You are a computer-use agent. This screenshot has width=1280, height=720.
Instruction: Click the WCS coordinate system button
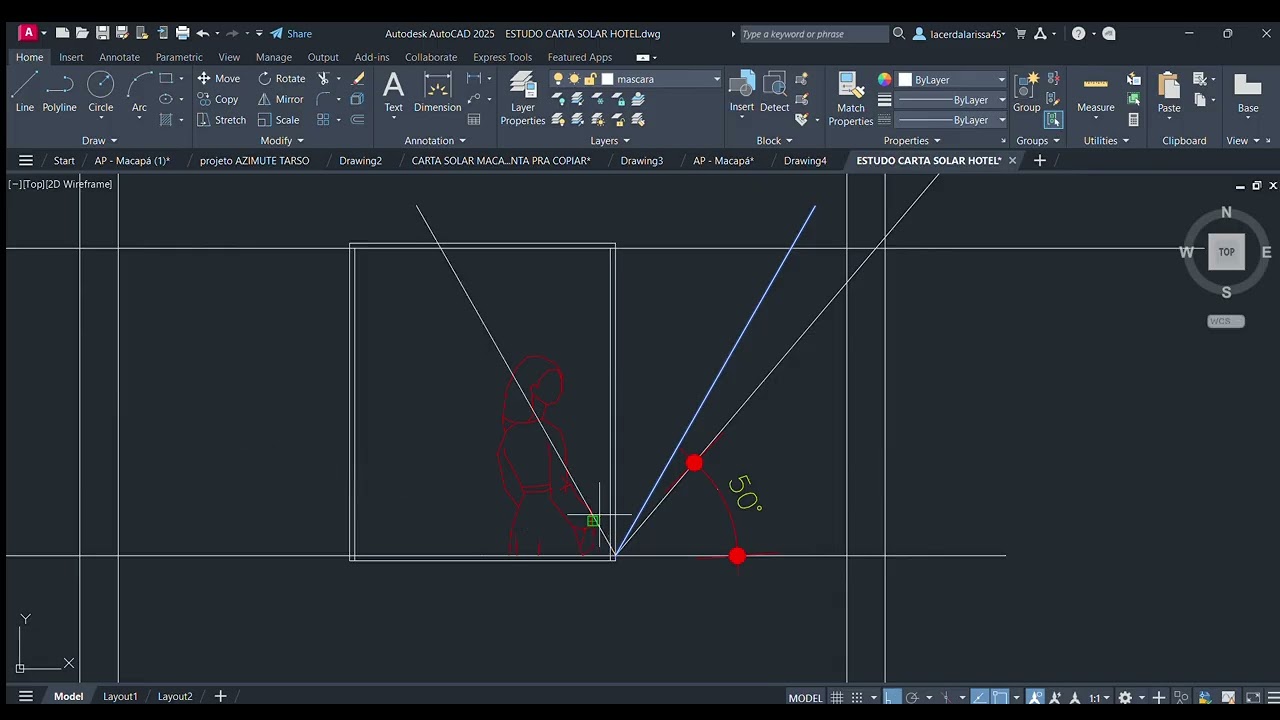(x=1226, y=321)
